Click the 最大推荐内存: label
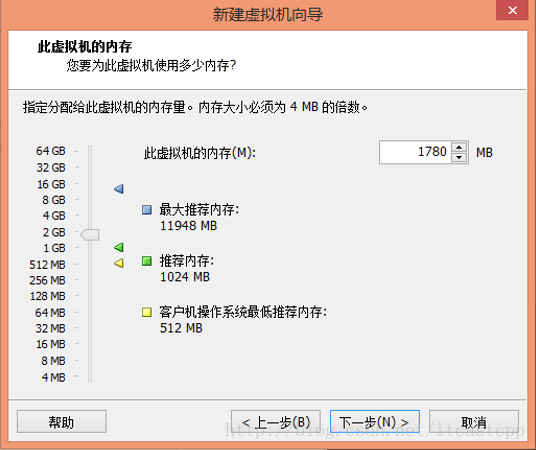 (199, 209)
